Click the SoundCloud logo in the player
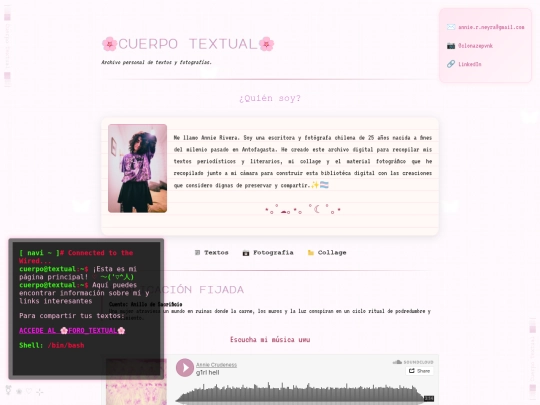Screen dimensions: 540x405 coord(413,362)
